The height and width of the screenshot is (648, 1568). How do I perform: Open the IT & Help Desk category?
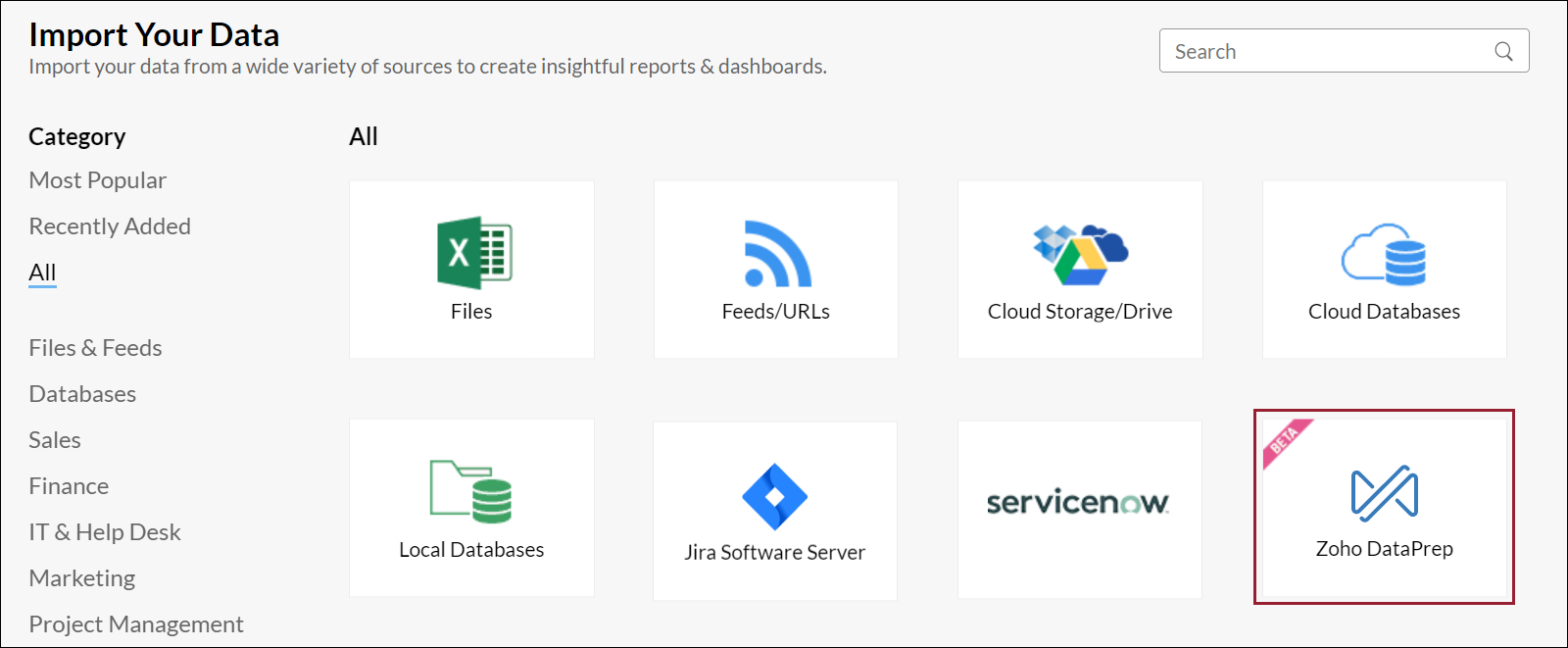[105, 531]
